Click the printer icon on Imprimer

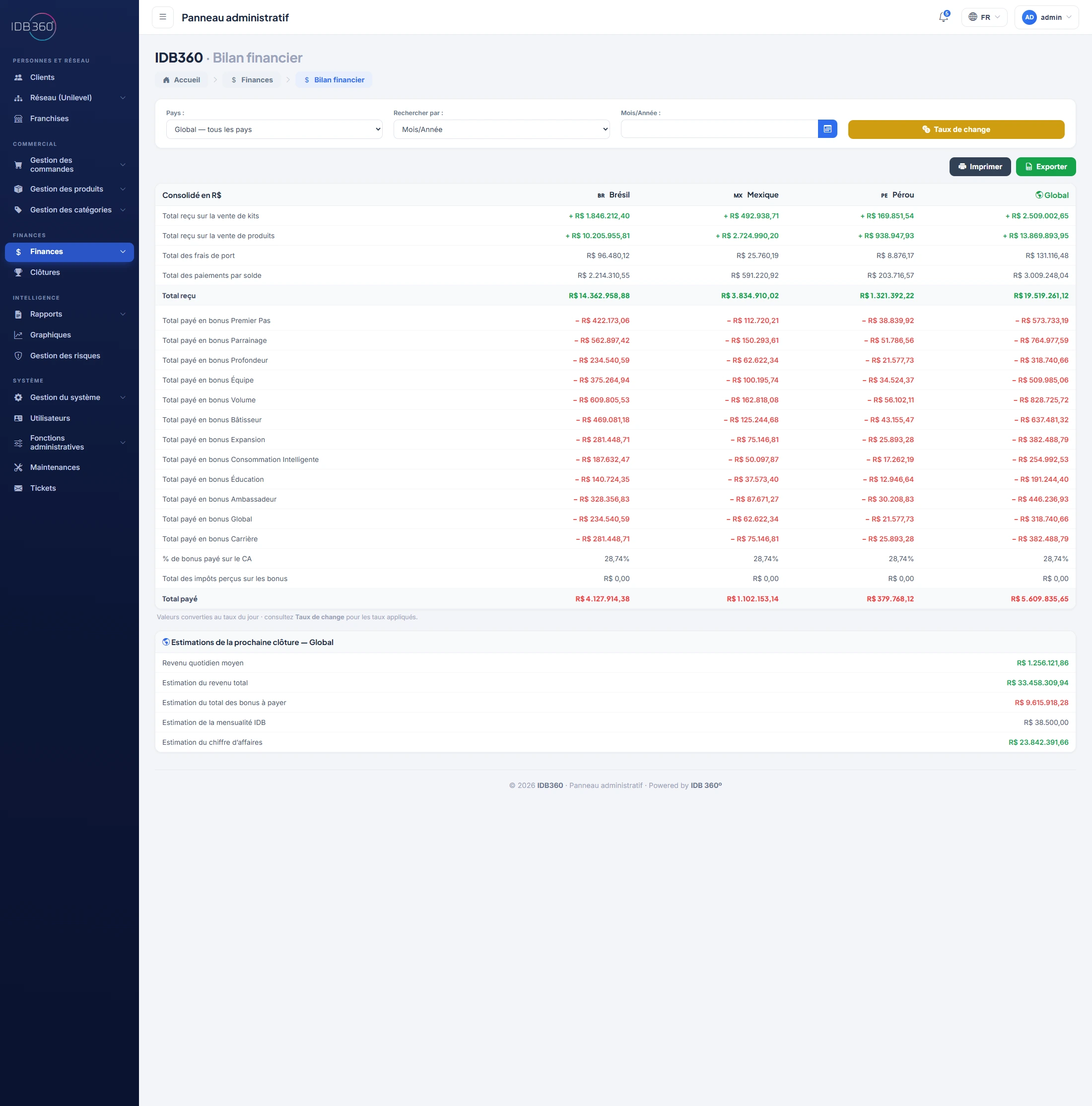point(962,167)
